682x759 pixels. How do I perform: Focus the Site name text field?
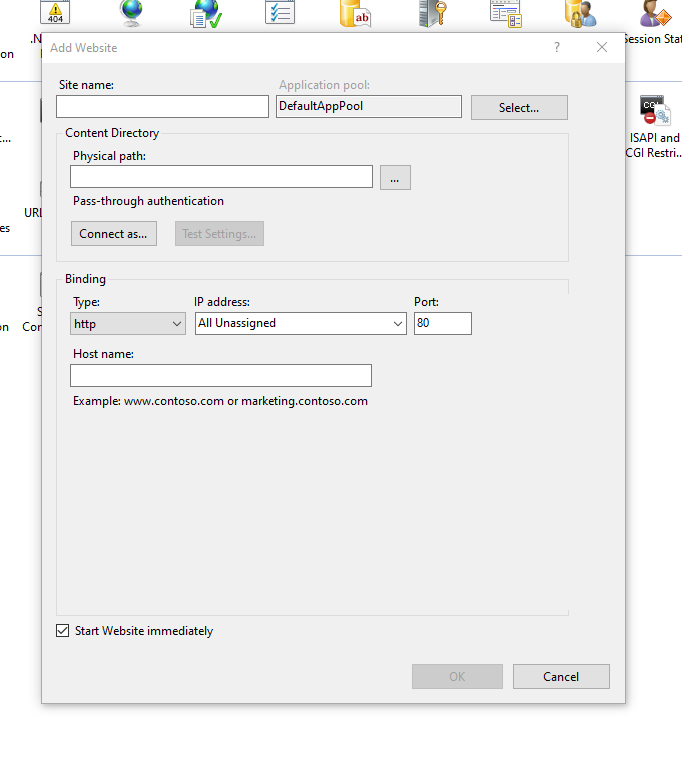[162, 107]
